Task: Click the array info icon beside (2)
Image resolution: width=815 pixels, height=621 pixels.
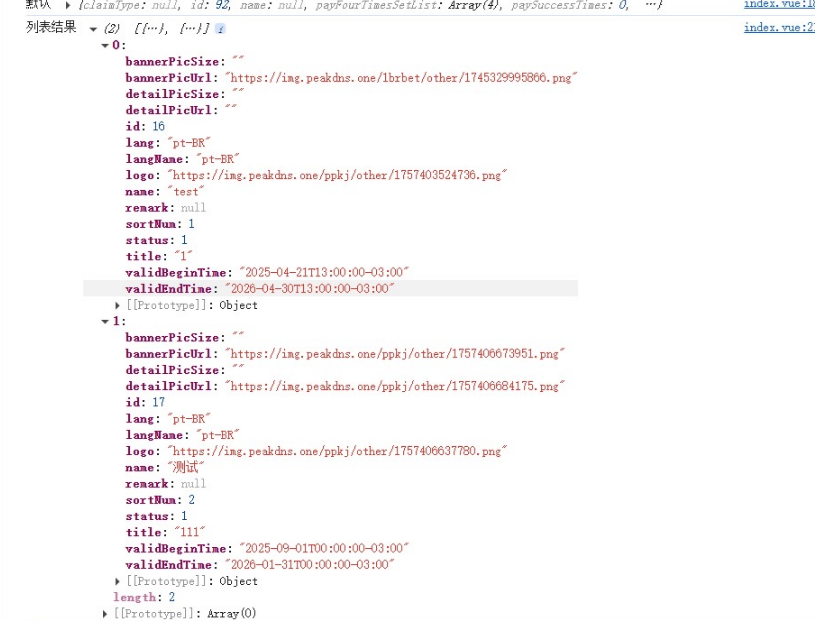Action: [220, 29]
